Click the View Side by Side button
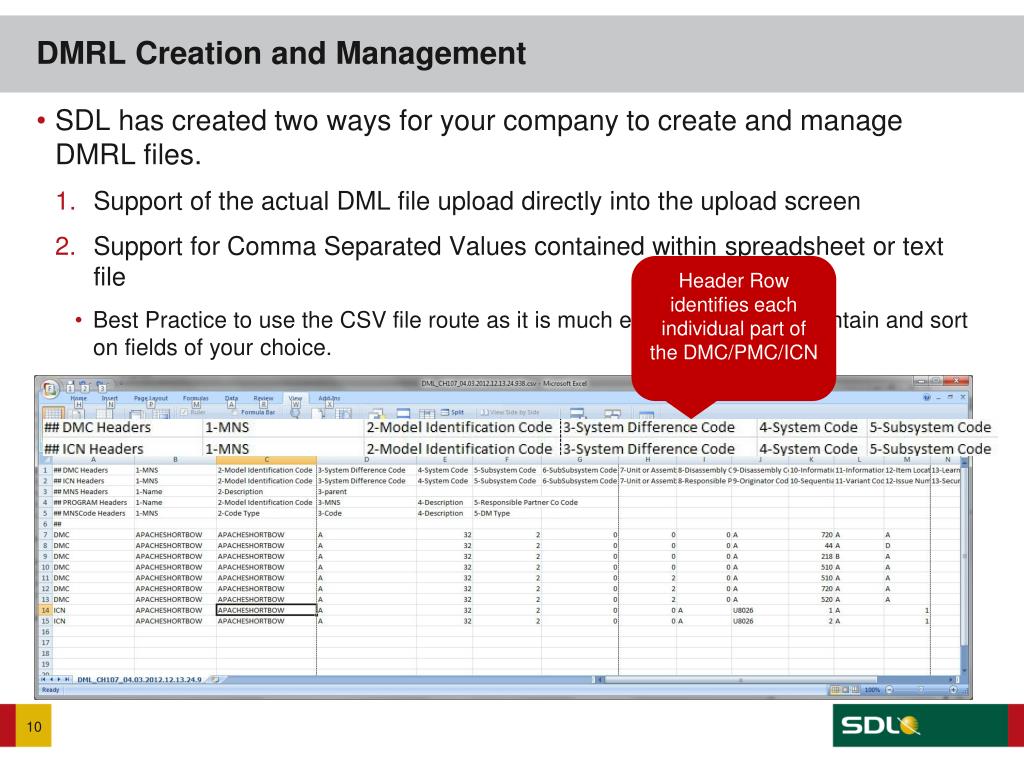Viewport: 1024px width, 768px height. [x=510, y=412]
